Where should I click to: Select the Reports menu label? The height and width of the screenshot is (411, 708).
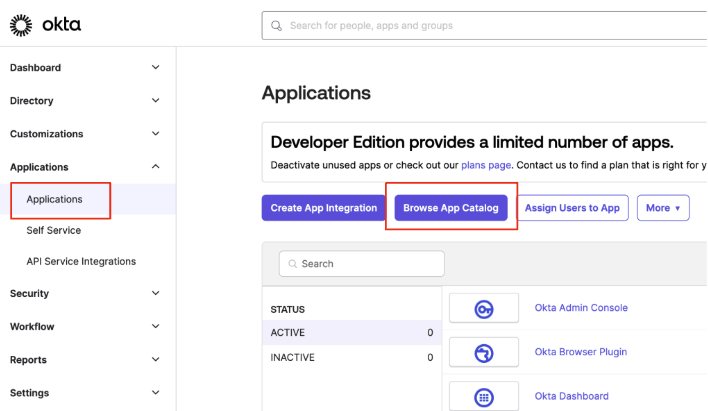click(28, 360)
